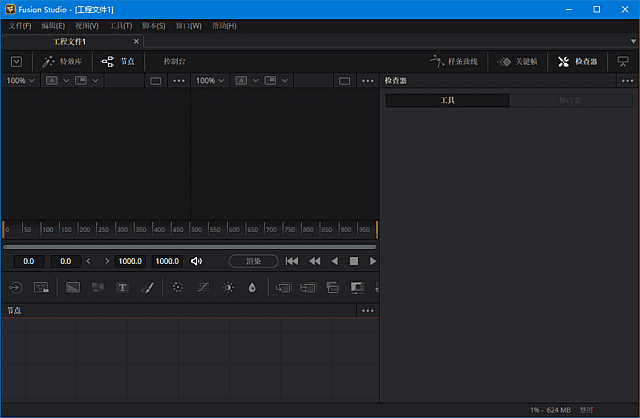
Task: Switch to the 工具 tab in inspector
Action: 447,101
